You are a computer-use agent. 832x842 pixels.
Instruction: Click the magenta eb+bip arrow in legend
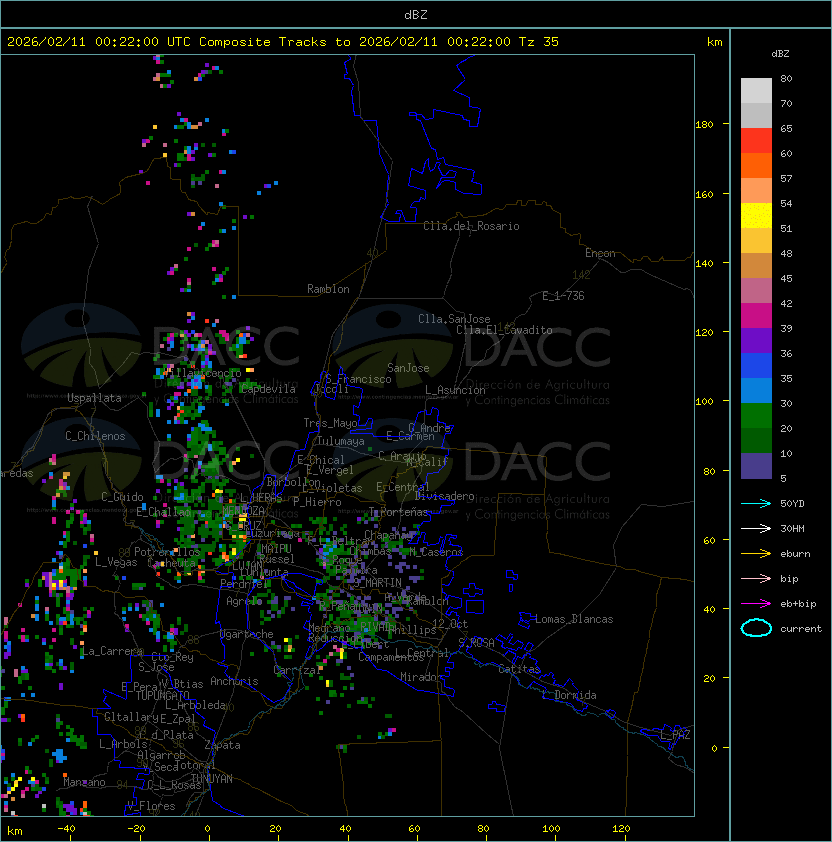point(756,604)
